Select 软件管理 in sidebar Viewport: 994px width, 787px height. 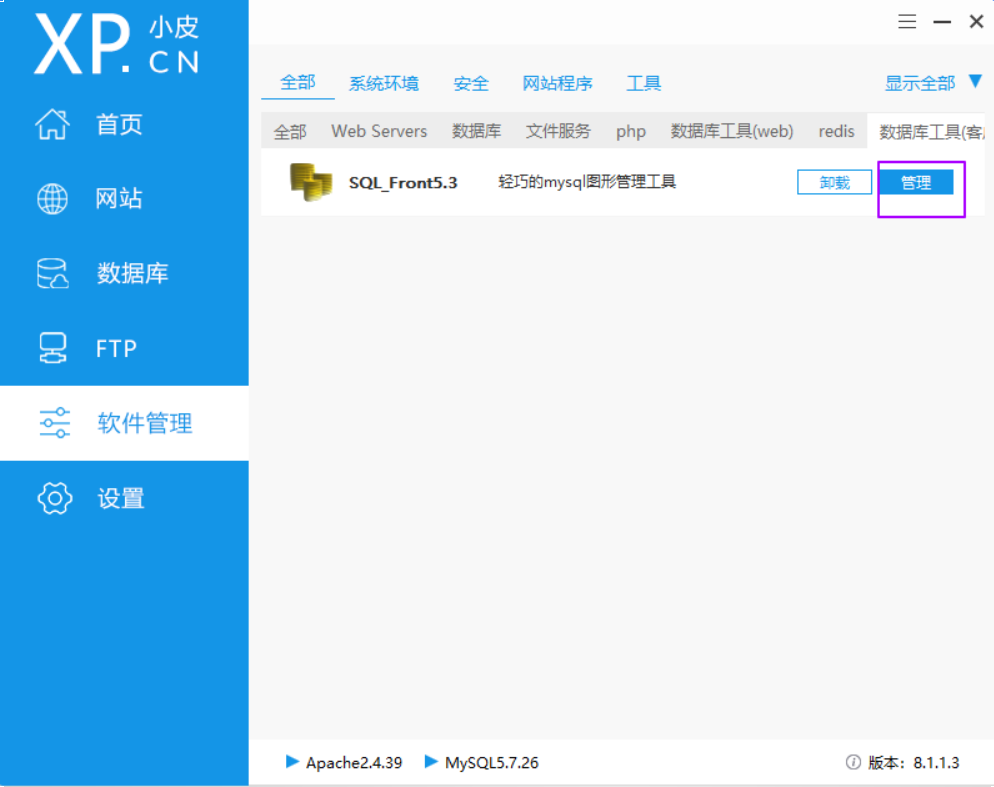145,423
